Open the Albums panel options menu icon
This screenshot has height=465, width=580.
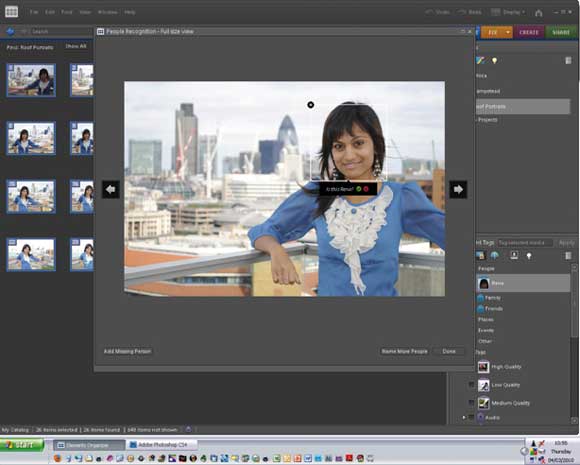click(569, 60)
